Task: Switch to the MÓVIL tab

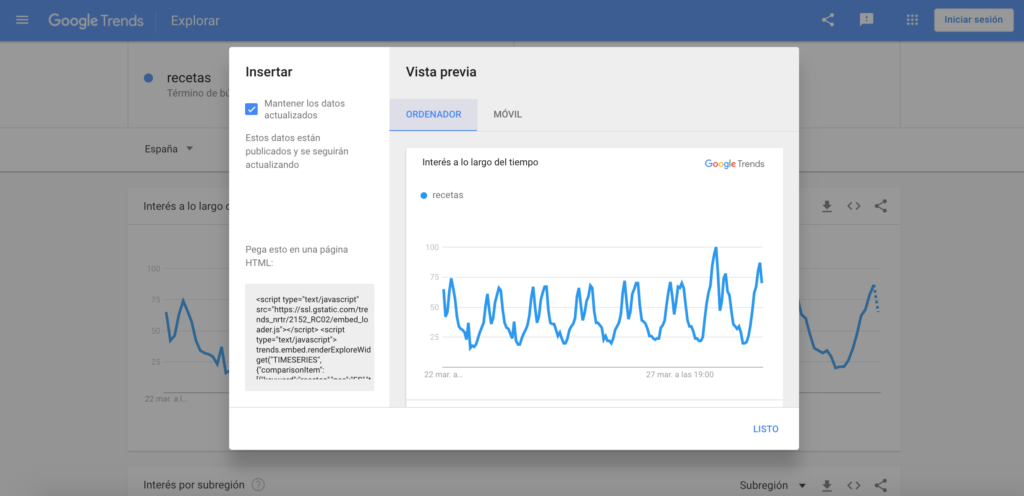Action: [x=507, y=114]
